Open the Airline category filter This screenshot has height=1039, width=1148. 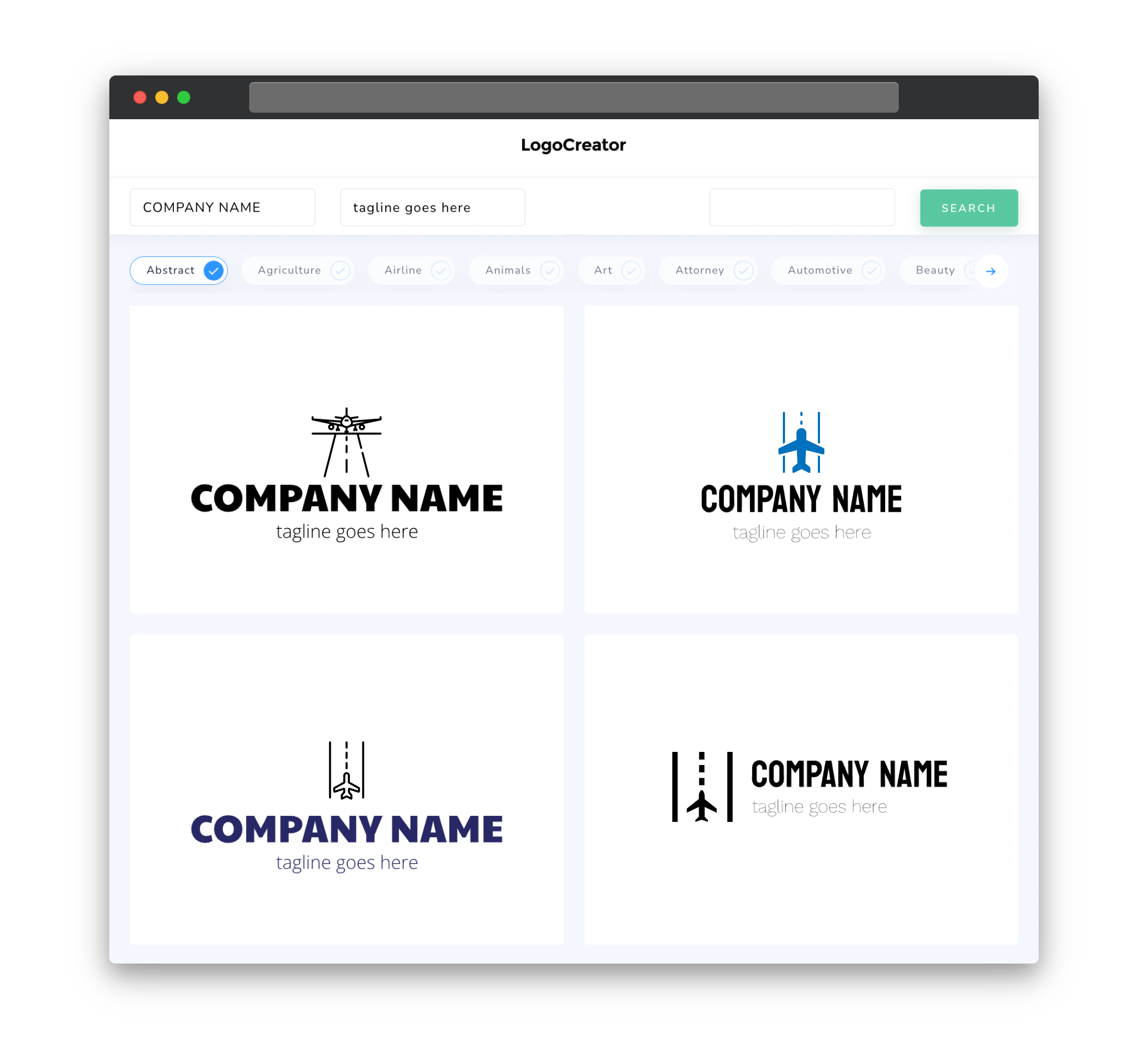point(413,270)
